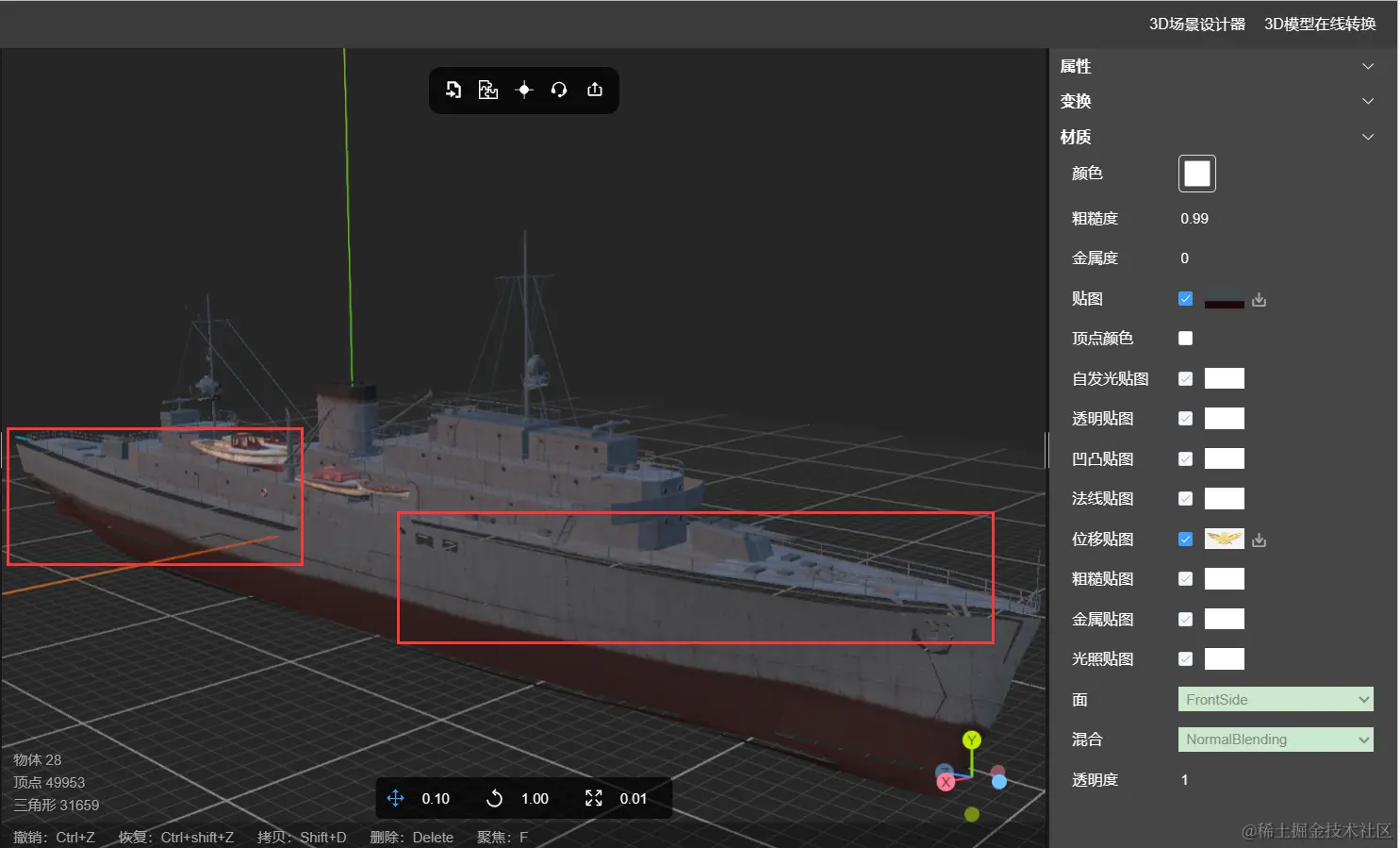The height and width of the screenshot is (848, 1400).
Task: Toggle the 自发光贴图 checkbox
Action: click(1185, 379)
